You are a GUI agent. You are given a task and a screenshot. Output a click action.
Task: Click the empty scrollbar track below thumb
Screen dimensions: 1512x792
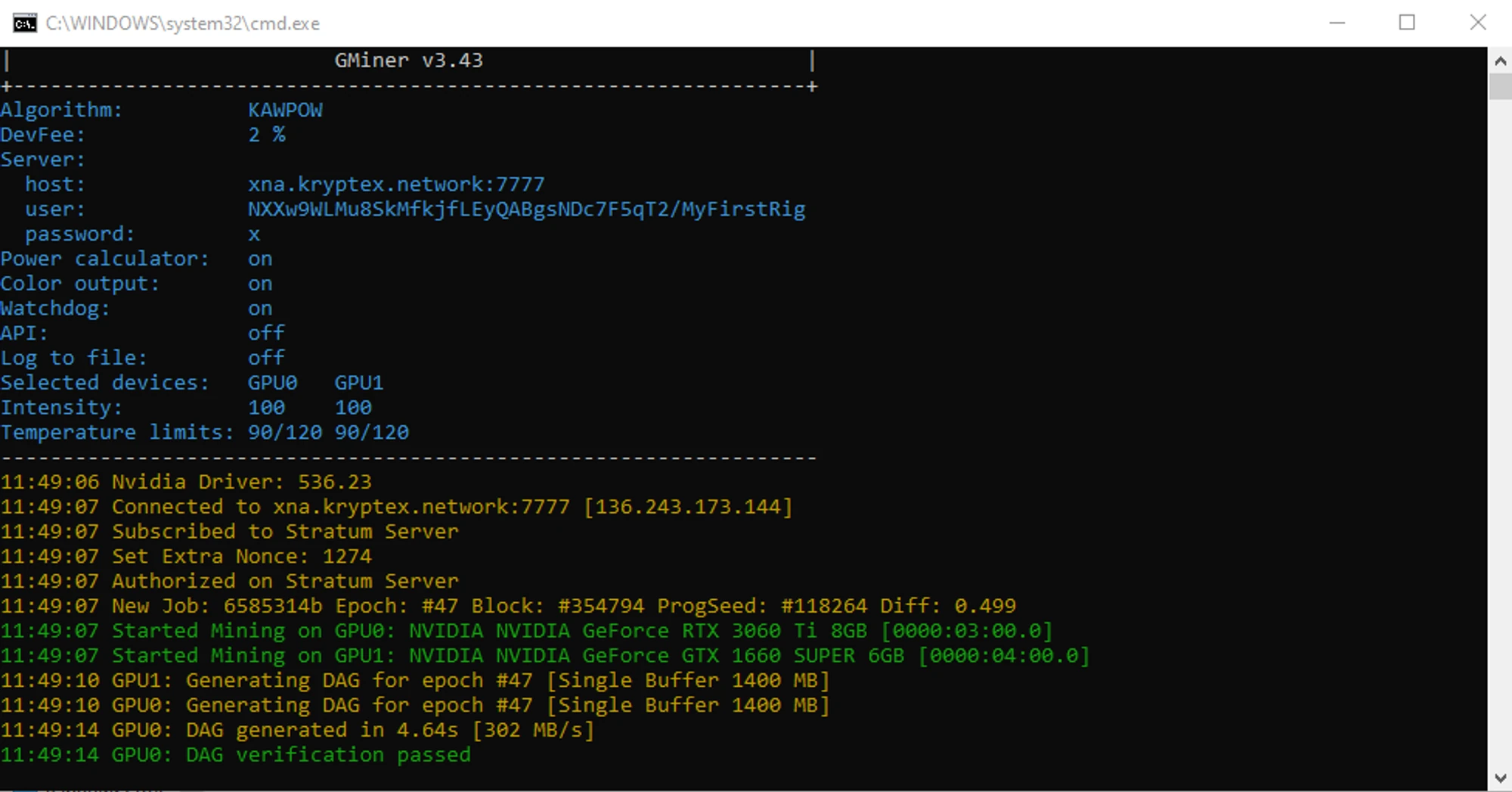click(x=1500, y=454)
